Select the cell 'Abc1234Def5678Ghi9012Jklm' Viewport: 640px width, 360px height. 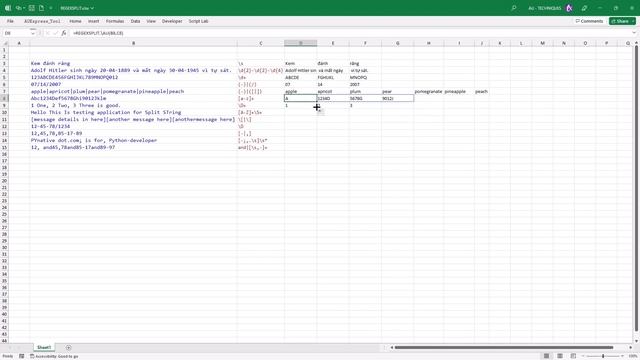coord(133,98)
